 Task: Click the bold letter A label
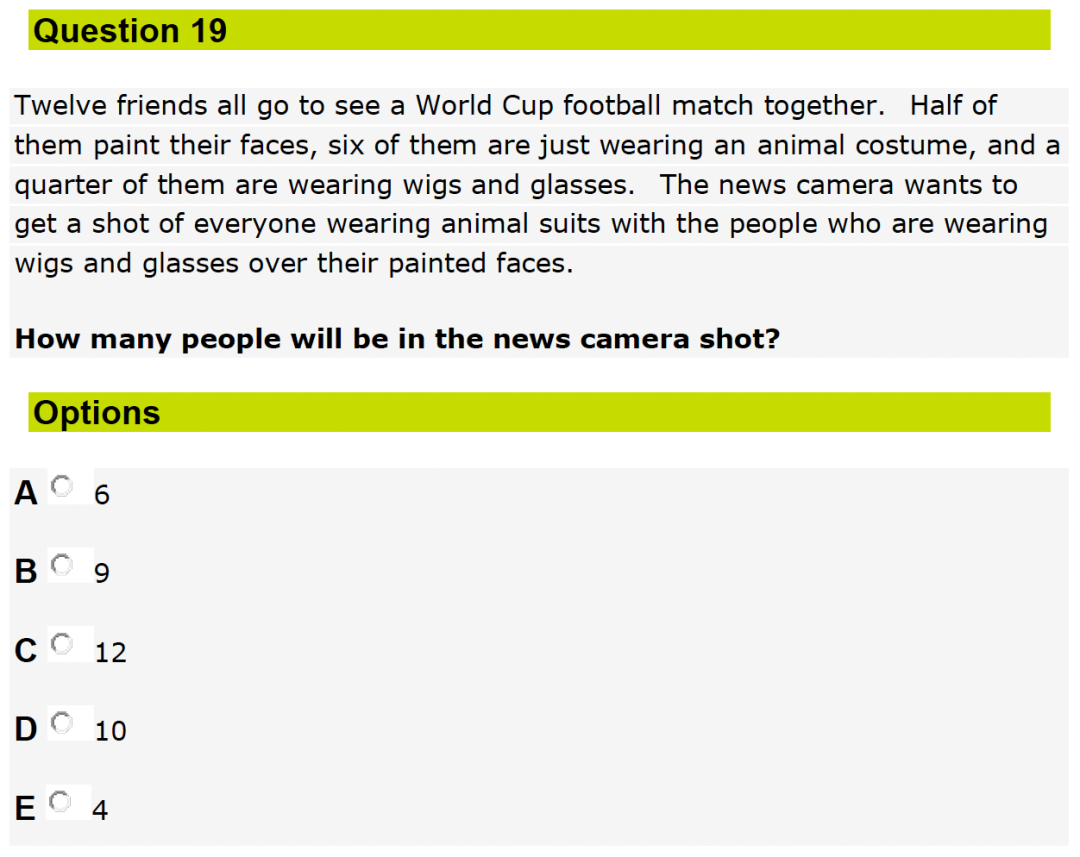[26, 493]
